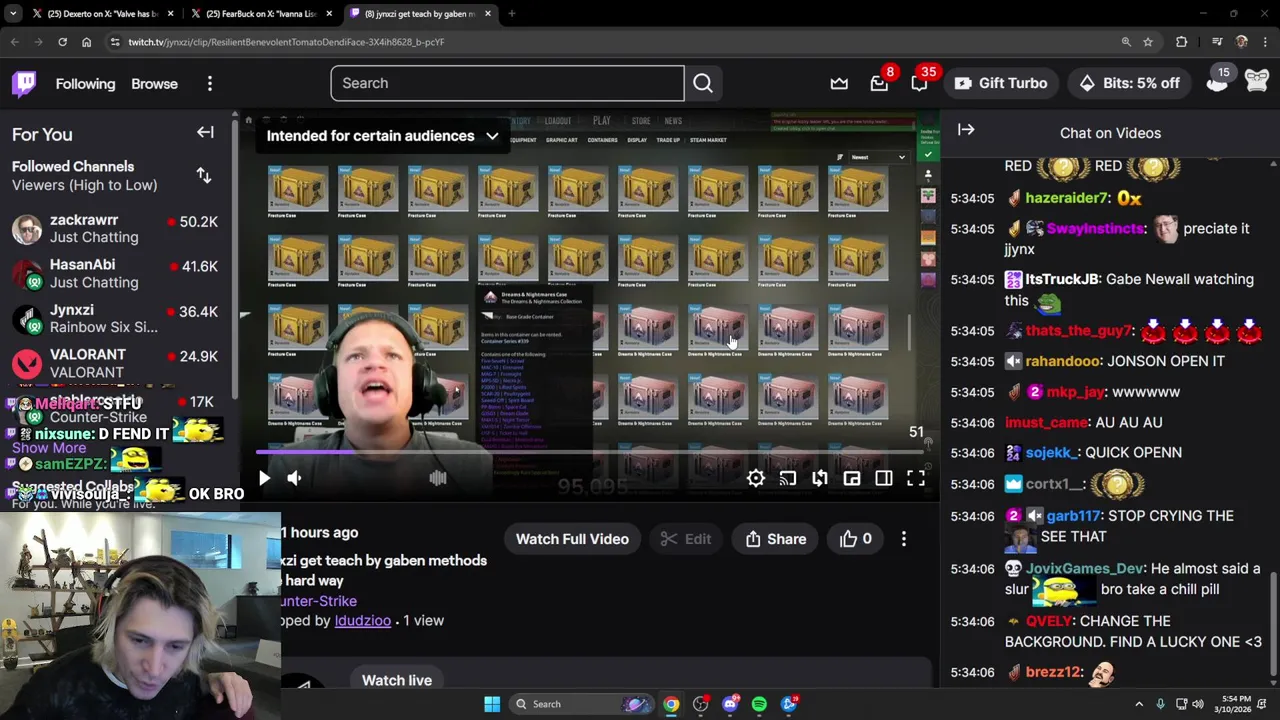Open Discord from the taskbar
Screen dimensions: 1280x720
(730, 704)
